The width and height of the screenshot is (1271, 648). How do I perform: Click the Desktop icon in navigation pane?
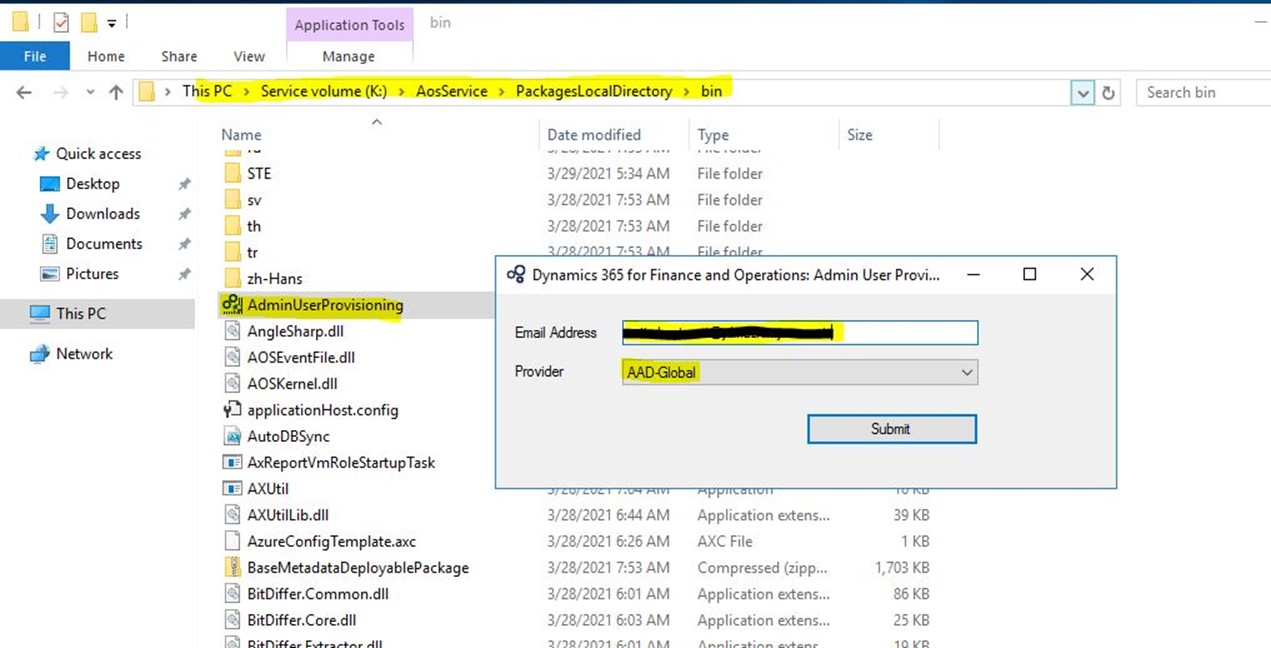point(50,184)
